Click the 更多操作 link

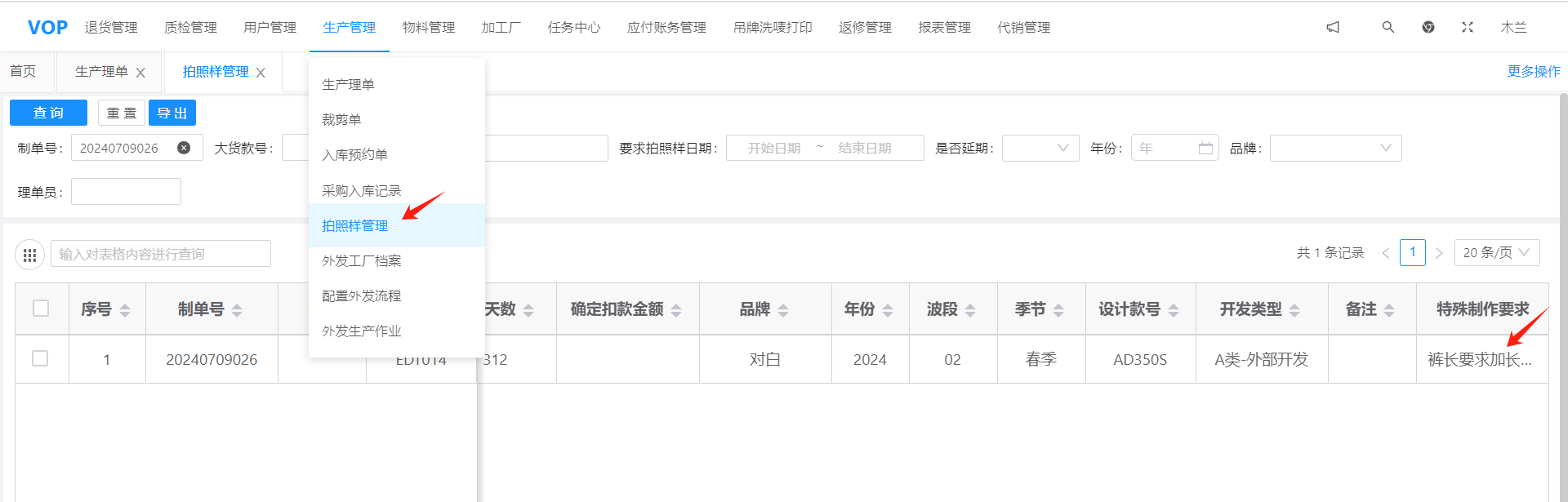1533,72
